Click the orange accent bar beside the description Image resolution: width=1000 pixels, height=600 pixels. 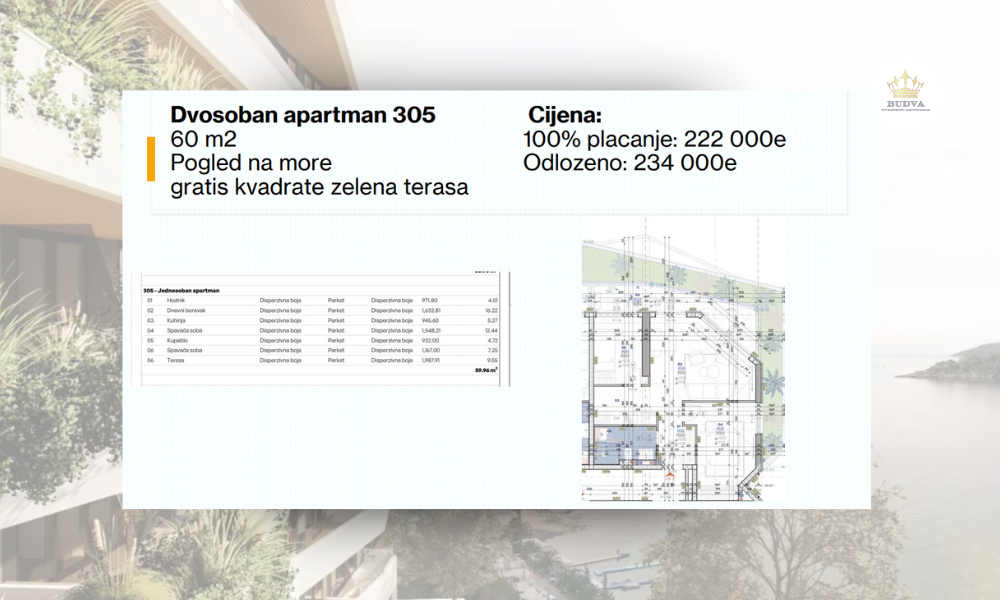coord(151,159)
